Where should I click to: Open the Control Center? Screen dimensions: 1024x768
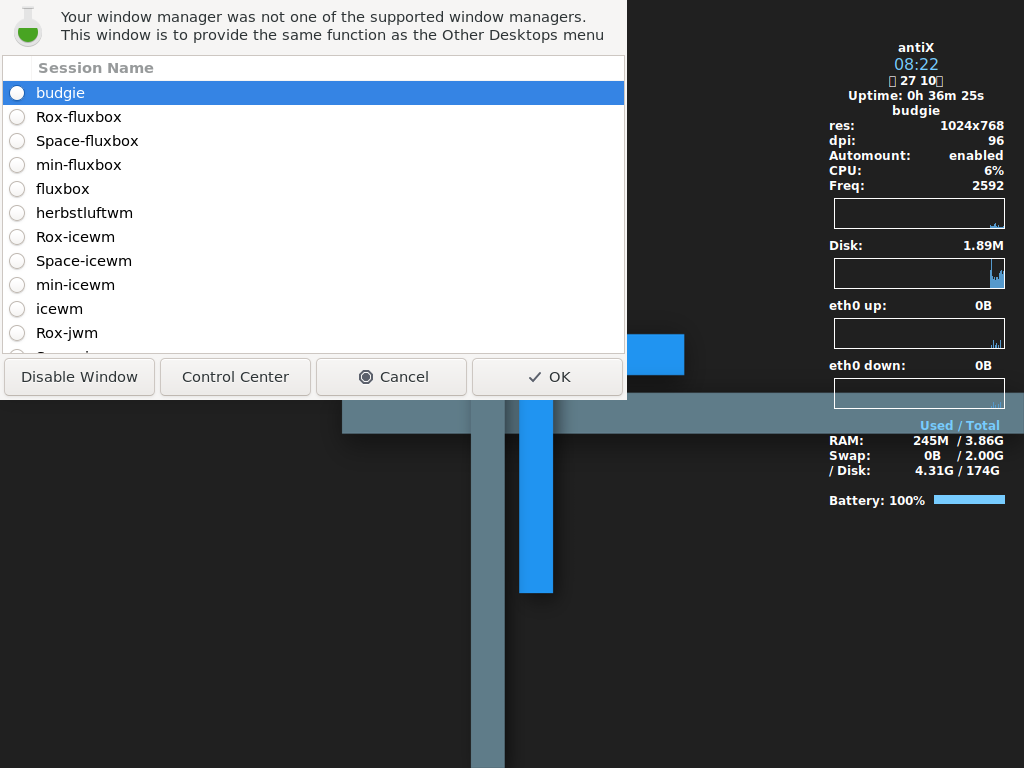(235, 377)
